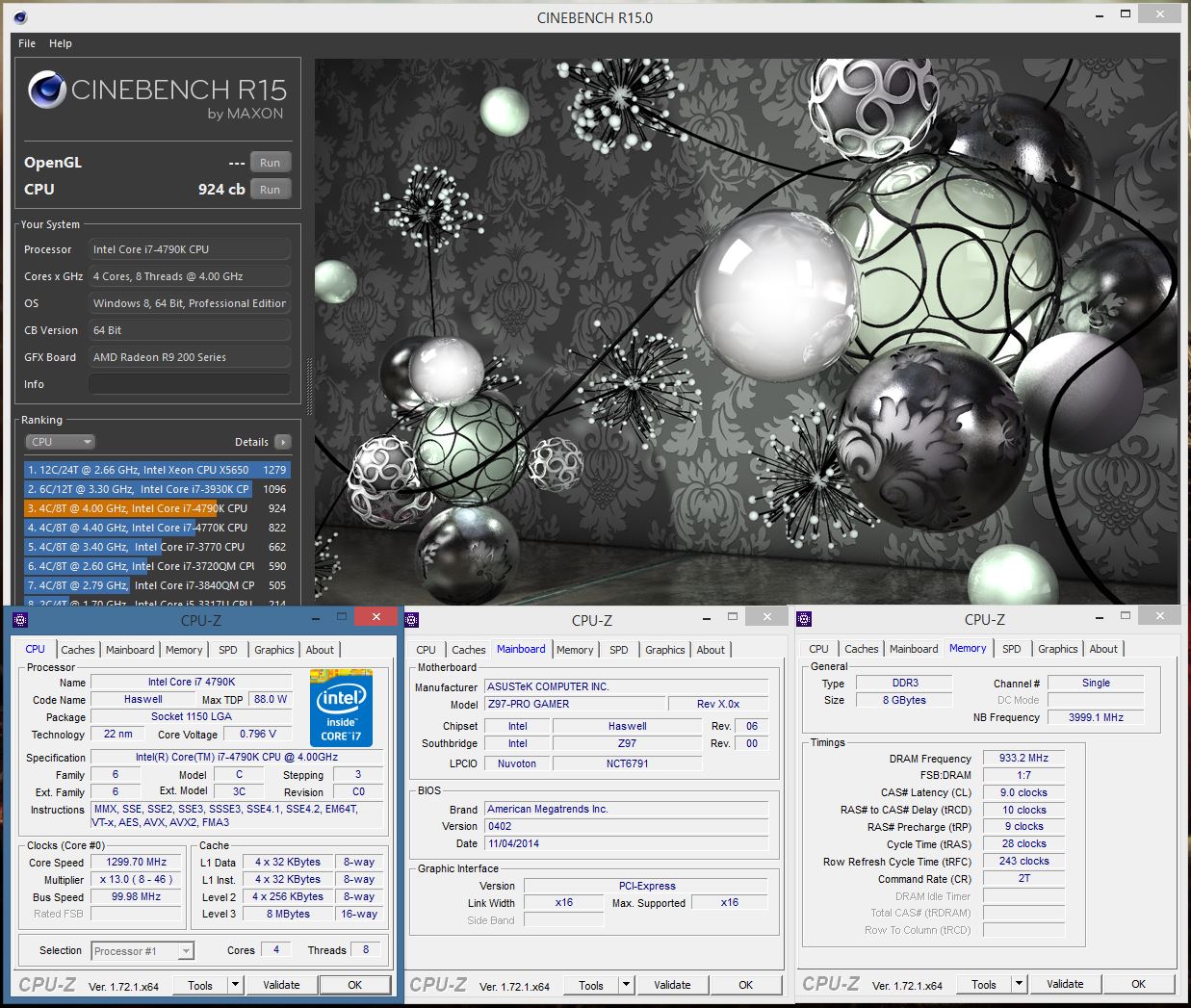The width and height of the screenshot is (1191, 1008).
Task: Select the i7-3720QM ranking row
Action: pos(157,566)
